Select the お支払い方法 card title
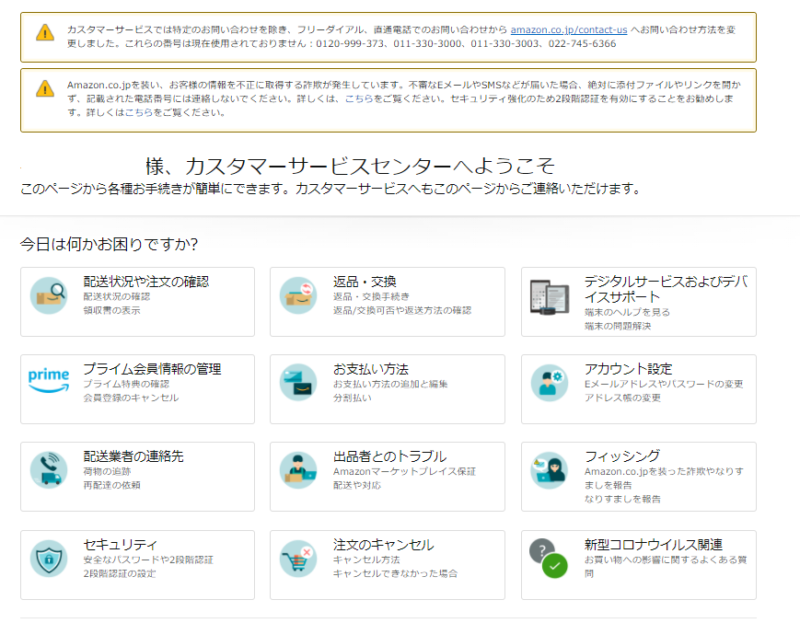This screenshot has height=623, width=800. point(371,369)
